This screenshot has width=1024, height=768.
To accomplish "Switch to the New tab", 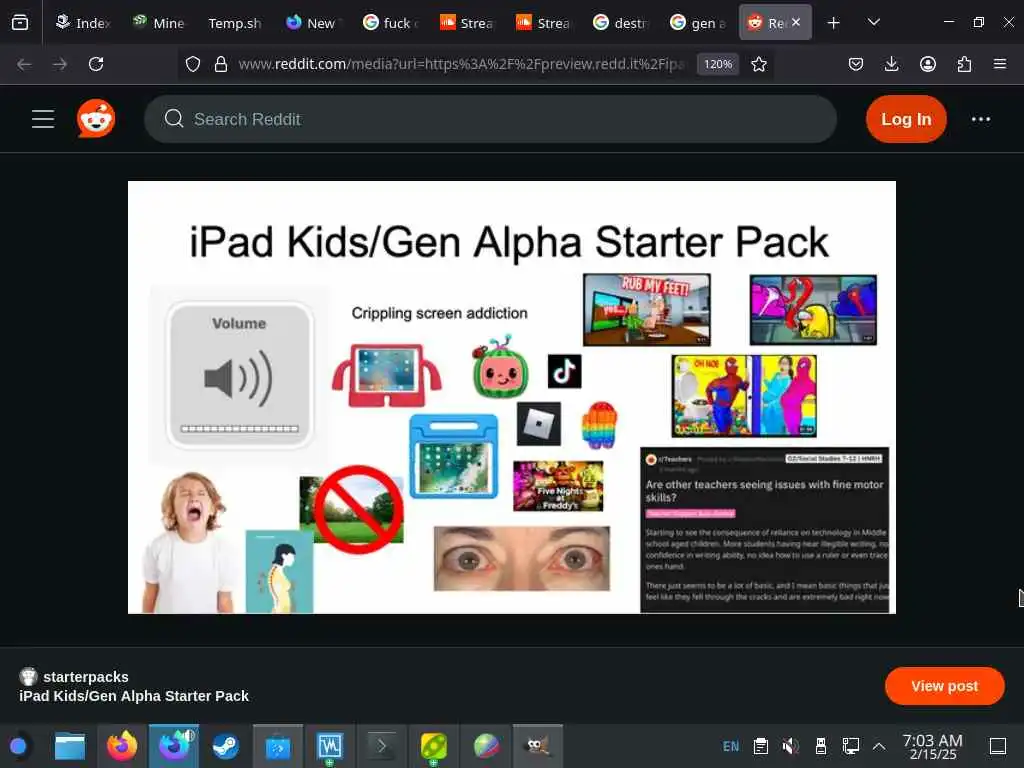I will [x=312, y=23].
